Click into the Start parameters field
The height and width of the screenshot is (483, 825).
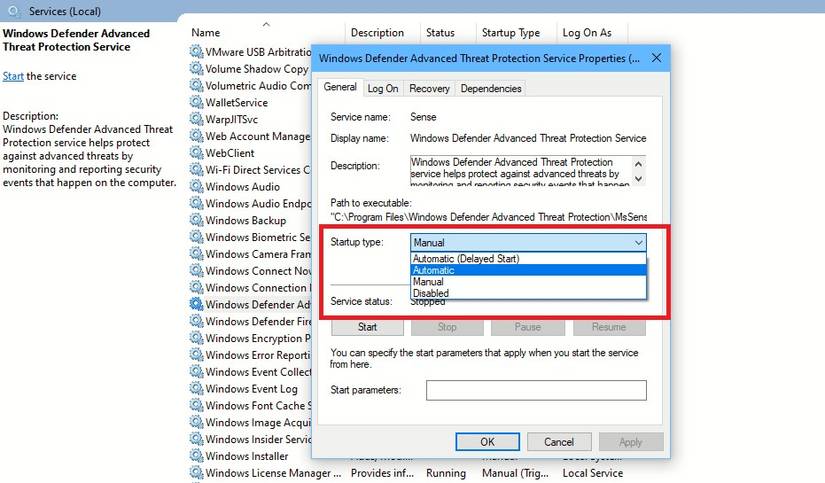[x=536, y=390]
